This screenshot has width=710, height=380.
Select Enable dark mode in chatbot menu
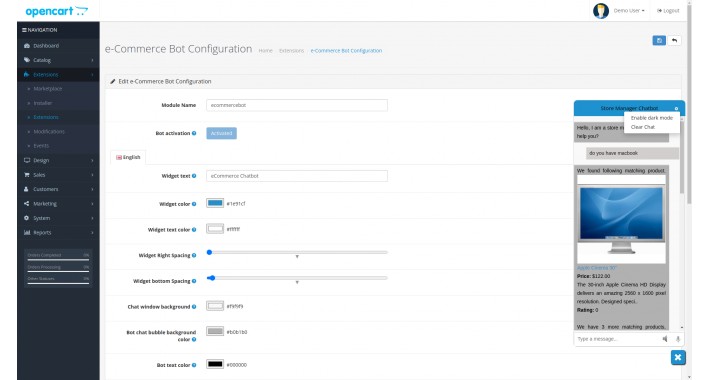click(652, 118)
